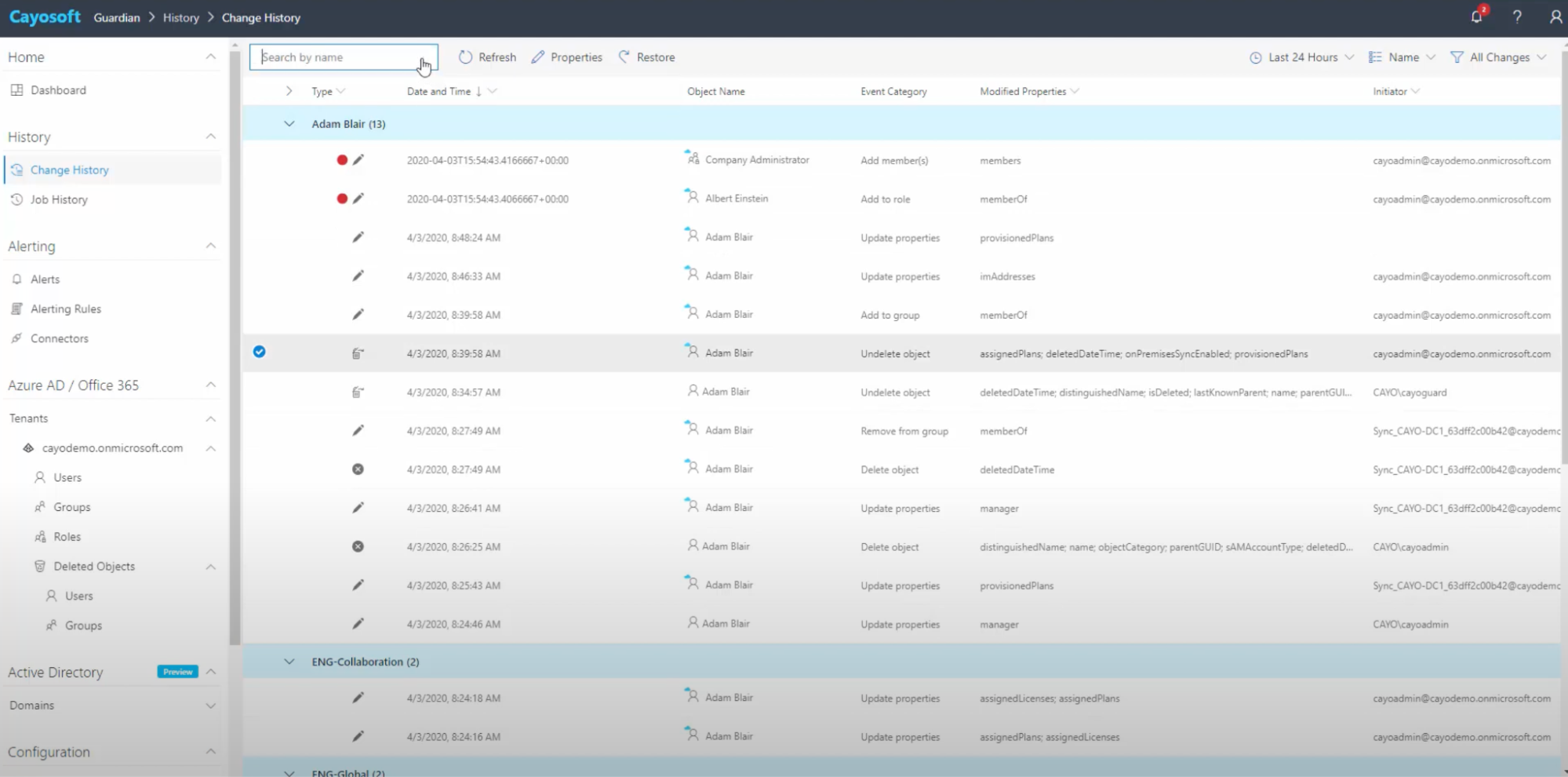Go to Alerting Rules page
The width and height of the screenshot is (1568, 777).
(66, 309)
